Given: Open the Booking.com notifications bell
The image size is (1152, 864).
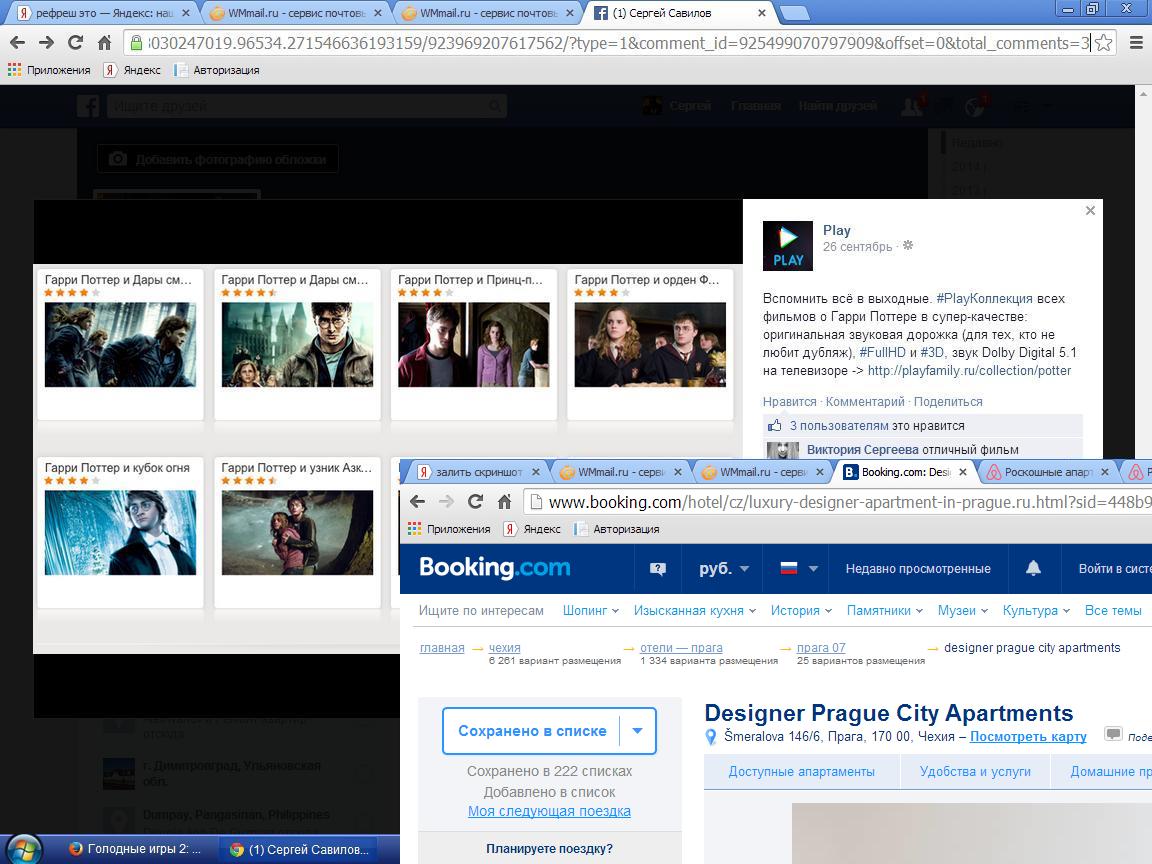Looking at the screenshot, I should coord(1033,569).
